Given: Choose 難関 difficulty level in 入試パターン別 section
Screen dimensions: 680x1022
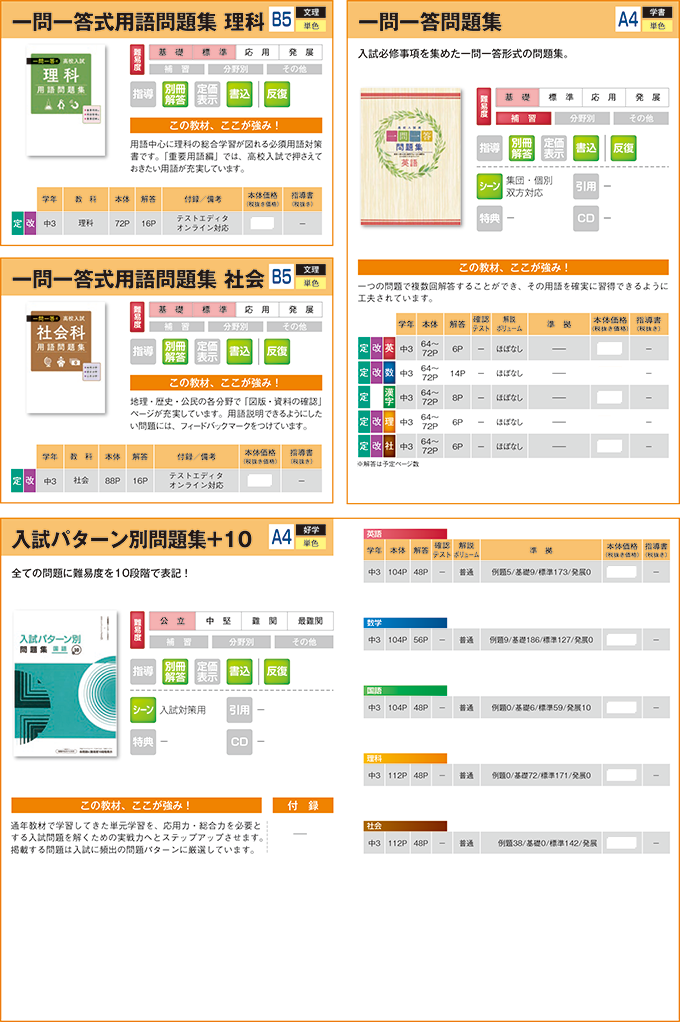Looking at the screenshot, I should pyautogui.click(x=265, y=619).
